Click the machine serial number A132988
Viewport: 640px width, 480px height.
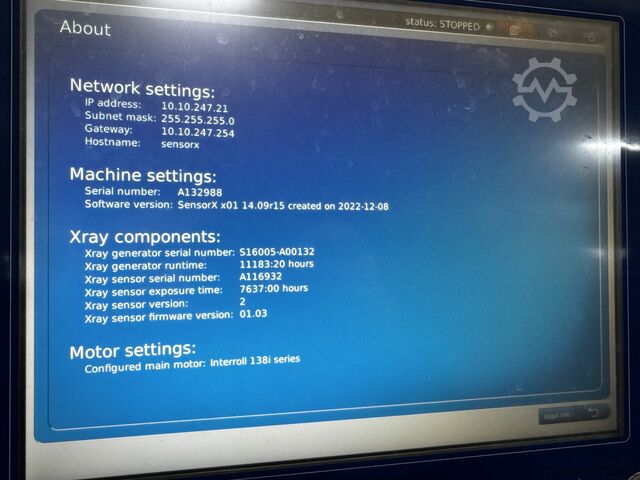coord(200,191)
